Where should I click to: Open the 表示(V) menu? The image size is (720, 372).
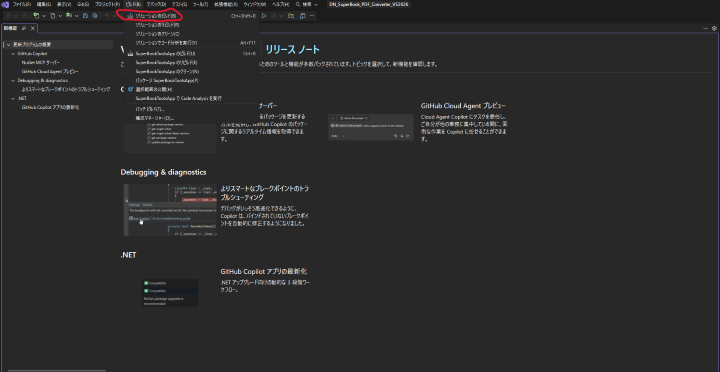coord(64,4)
